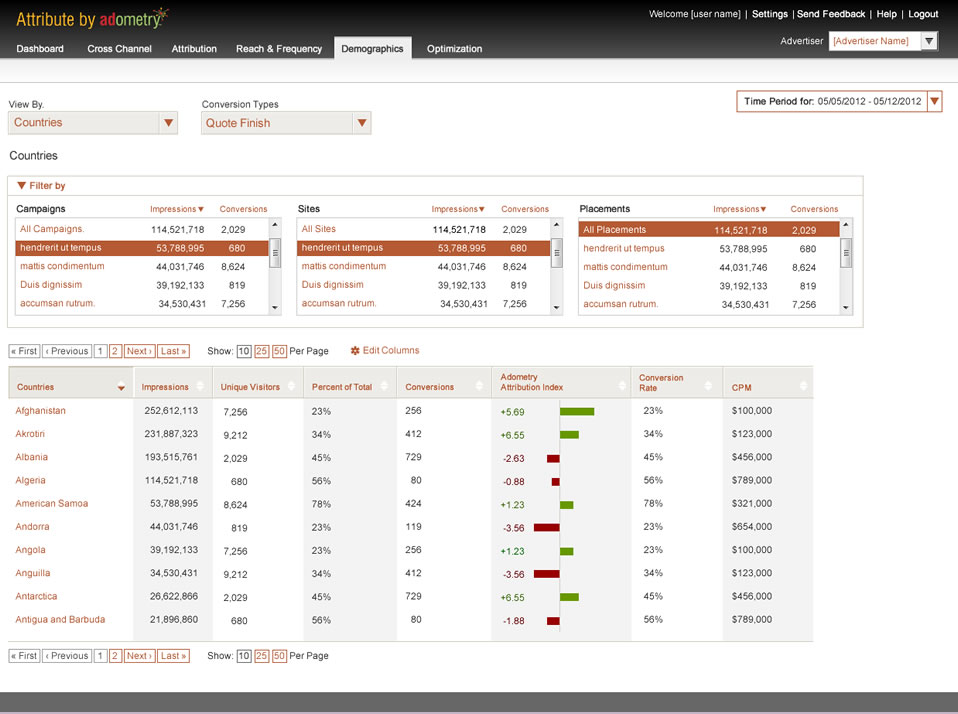This screenshot has height=714, width=958.
Task: Sort Placements by Impressions header
Action: pyautogui.click(x=740, y=209)
